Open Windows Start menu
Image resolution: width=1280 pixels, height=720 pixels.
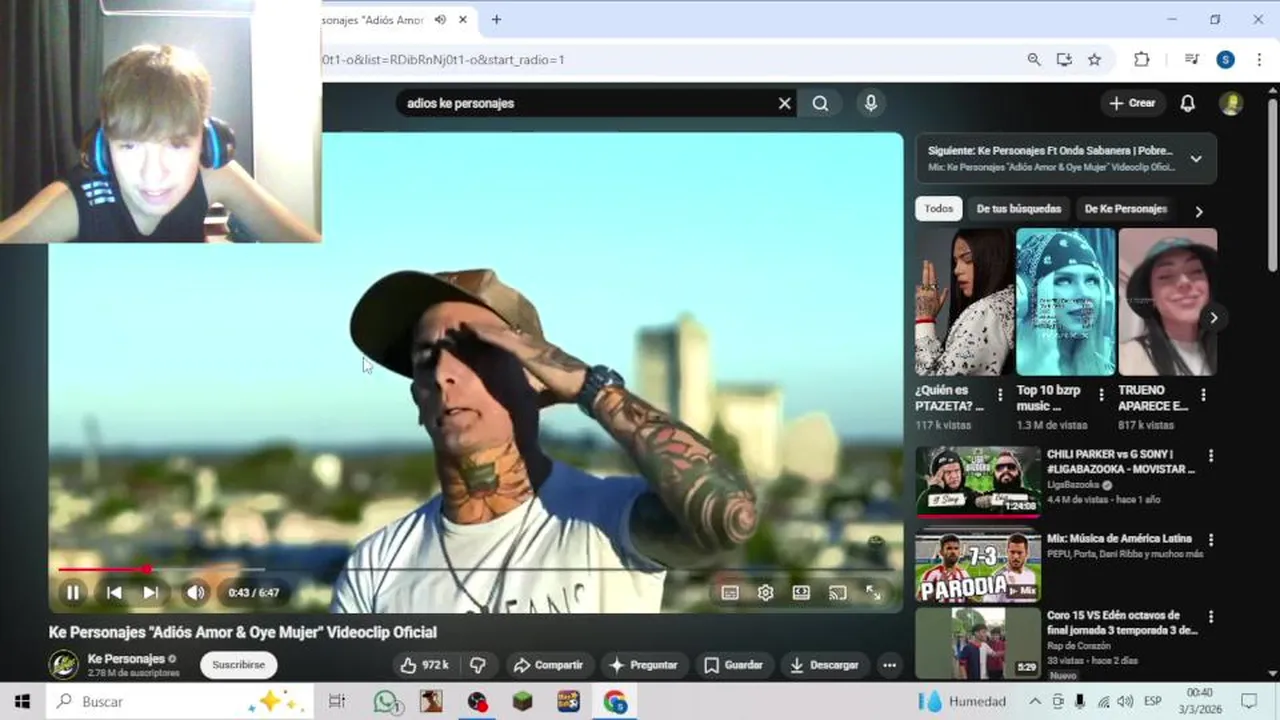pos(22,701)
